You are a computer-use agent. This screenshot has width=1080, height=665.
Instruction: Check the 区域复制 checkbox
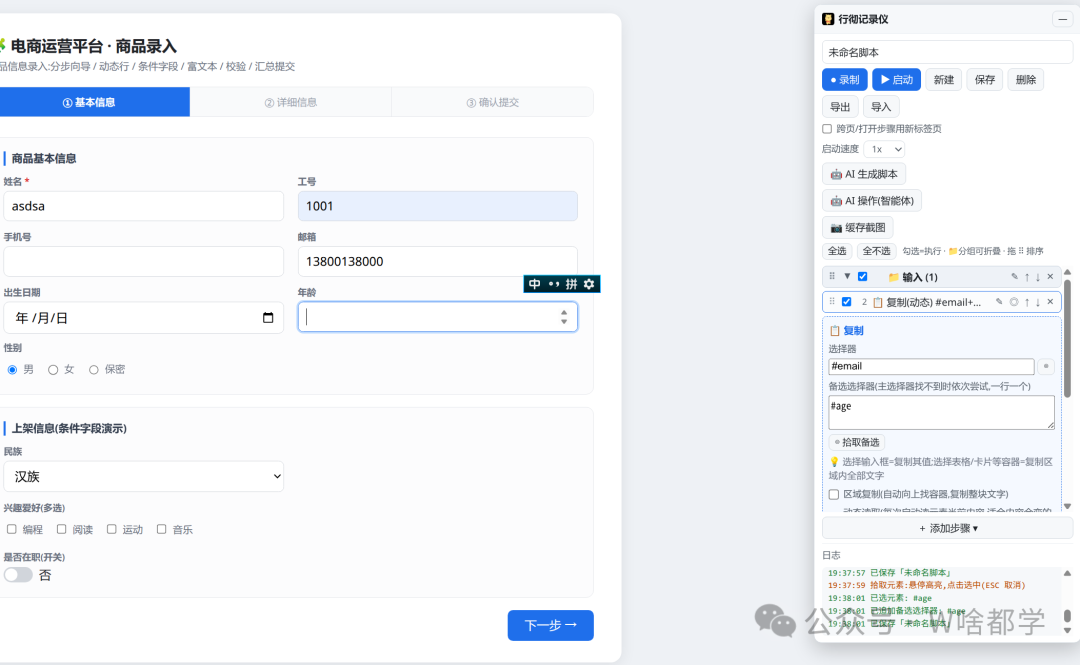click(x=834, y=494)
